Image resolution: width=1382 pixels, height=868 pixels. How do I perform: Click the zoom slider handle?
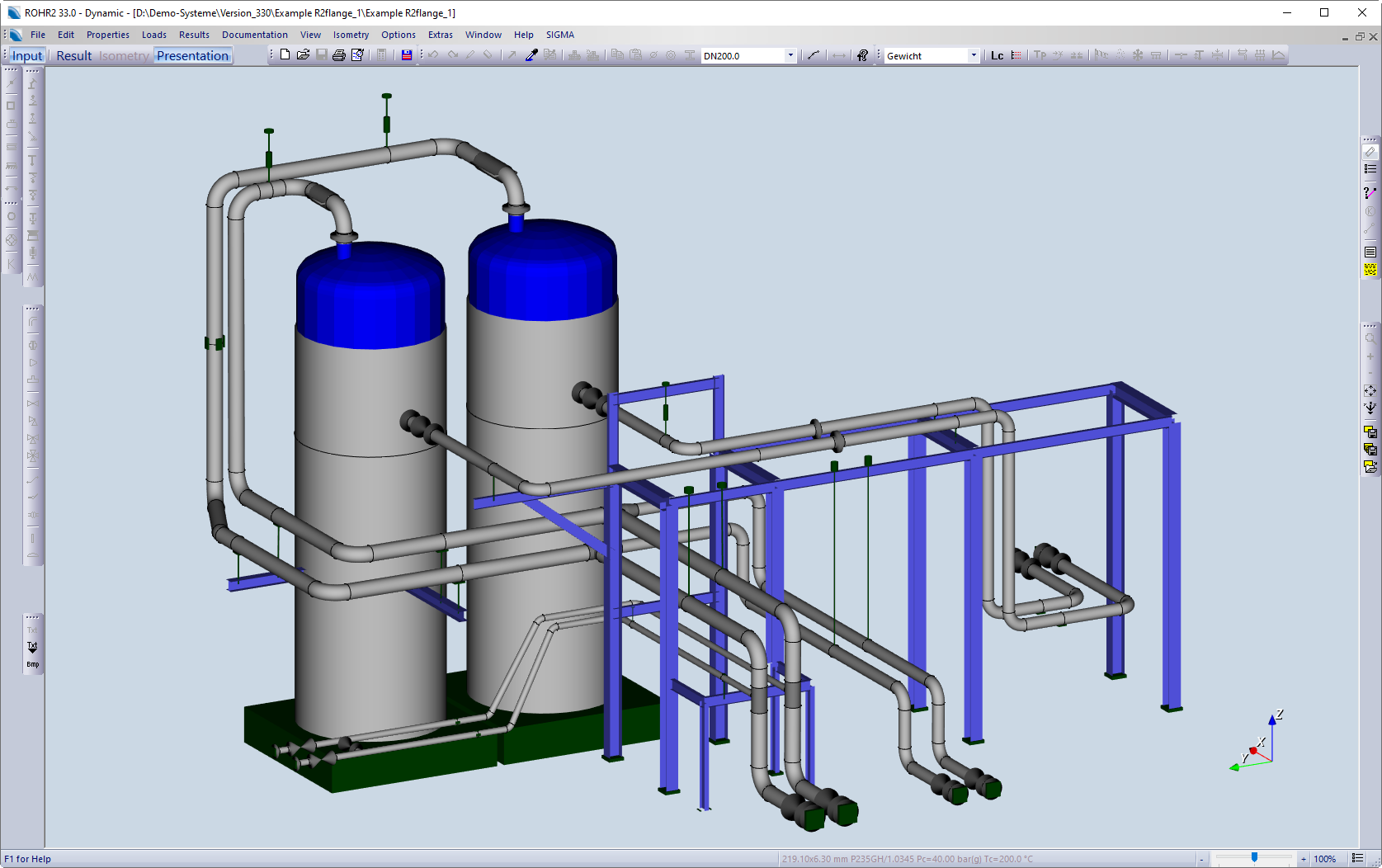click(x=1254, y=858)
